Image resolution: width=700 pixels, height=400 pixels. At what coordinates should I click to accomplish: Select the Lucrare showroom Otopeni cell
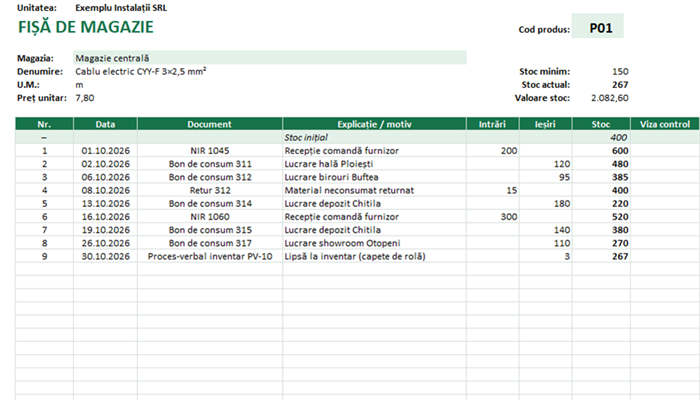[374, 243]
